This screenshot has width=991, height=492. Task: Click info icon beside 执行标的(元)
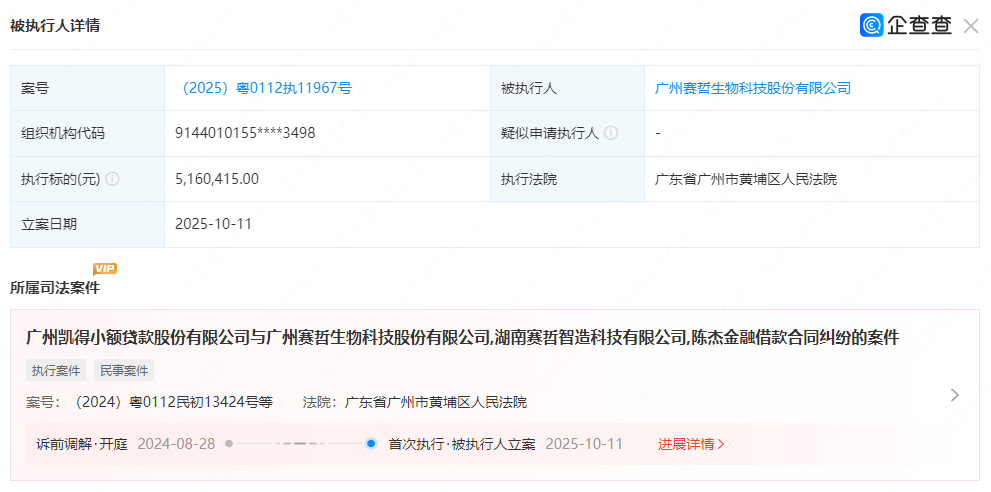coord(112,179)
